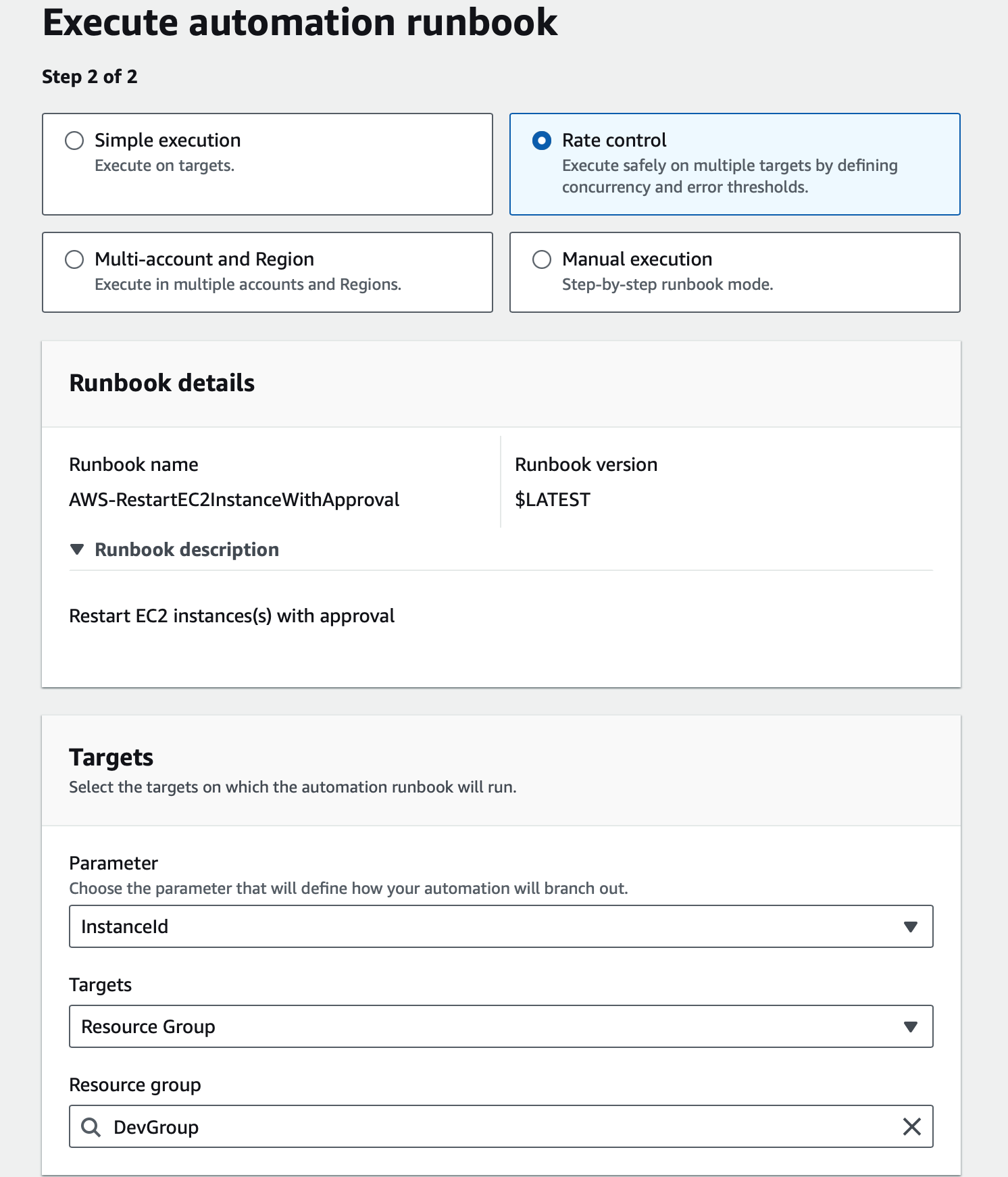Clear DevGroup with the X icon
This screenshot has width=1008, height=1177.
click(911, 1126)
